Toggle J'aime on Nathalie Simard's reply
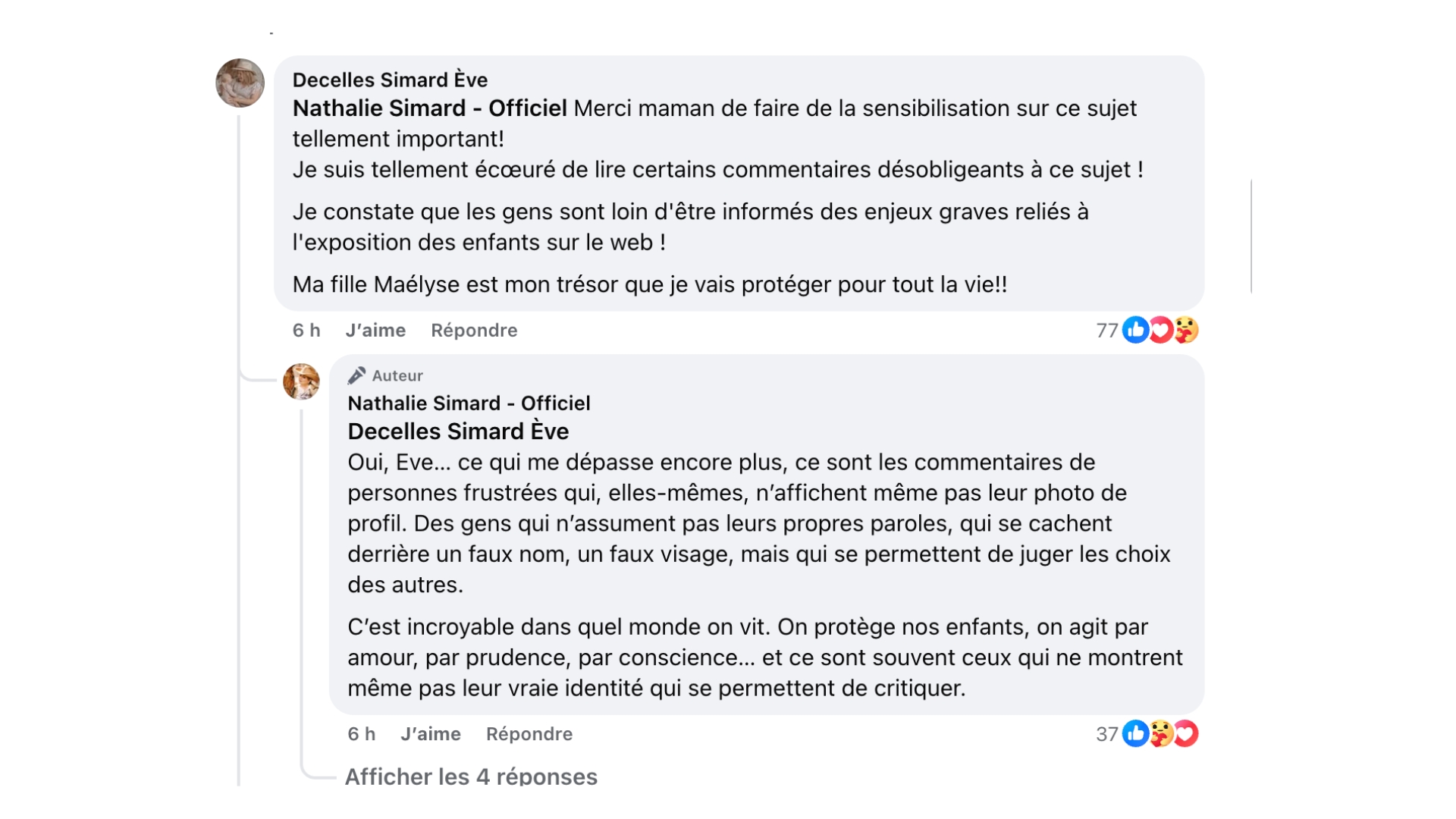This screenshot has width=1456, height=819. click(x=430, y=734)
